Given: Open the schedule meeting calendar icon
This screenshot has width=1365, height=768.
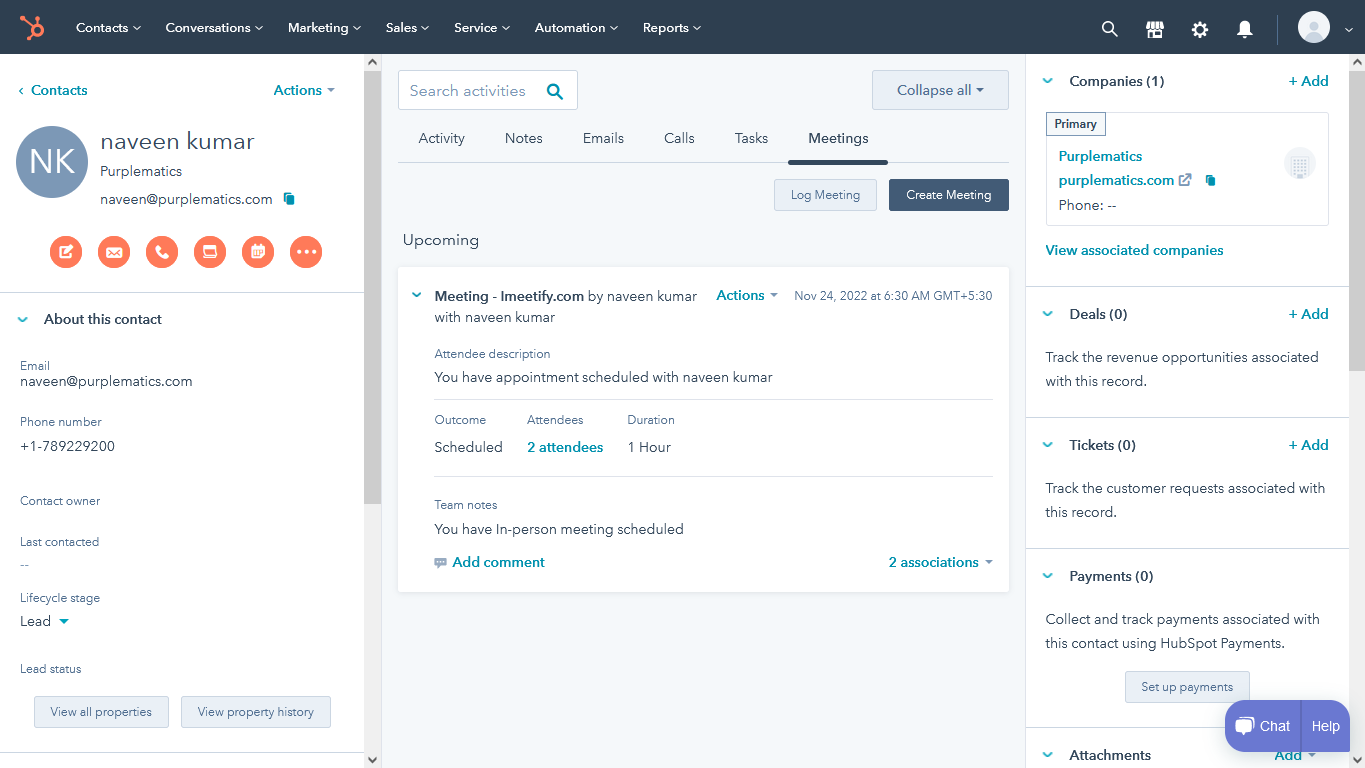Looking at the screenshot, I should [x=258, y=252].
